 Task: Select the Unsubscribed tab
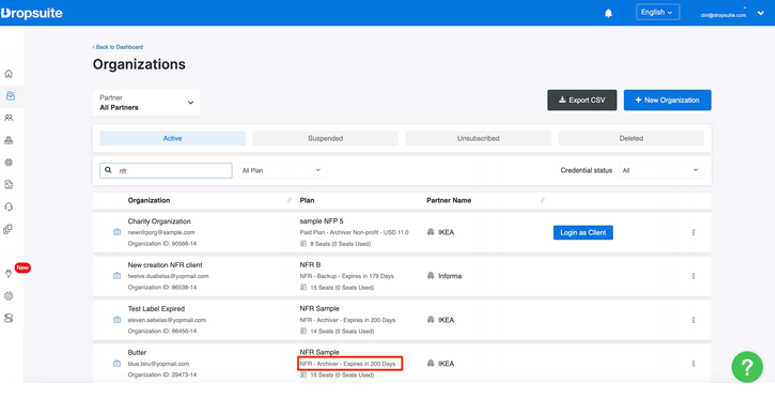pos(478,138)
